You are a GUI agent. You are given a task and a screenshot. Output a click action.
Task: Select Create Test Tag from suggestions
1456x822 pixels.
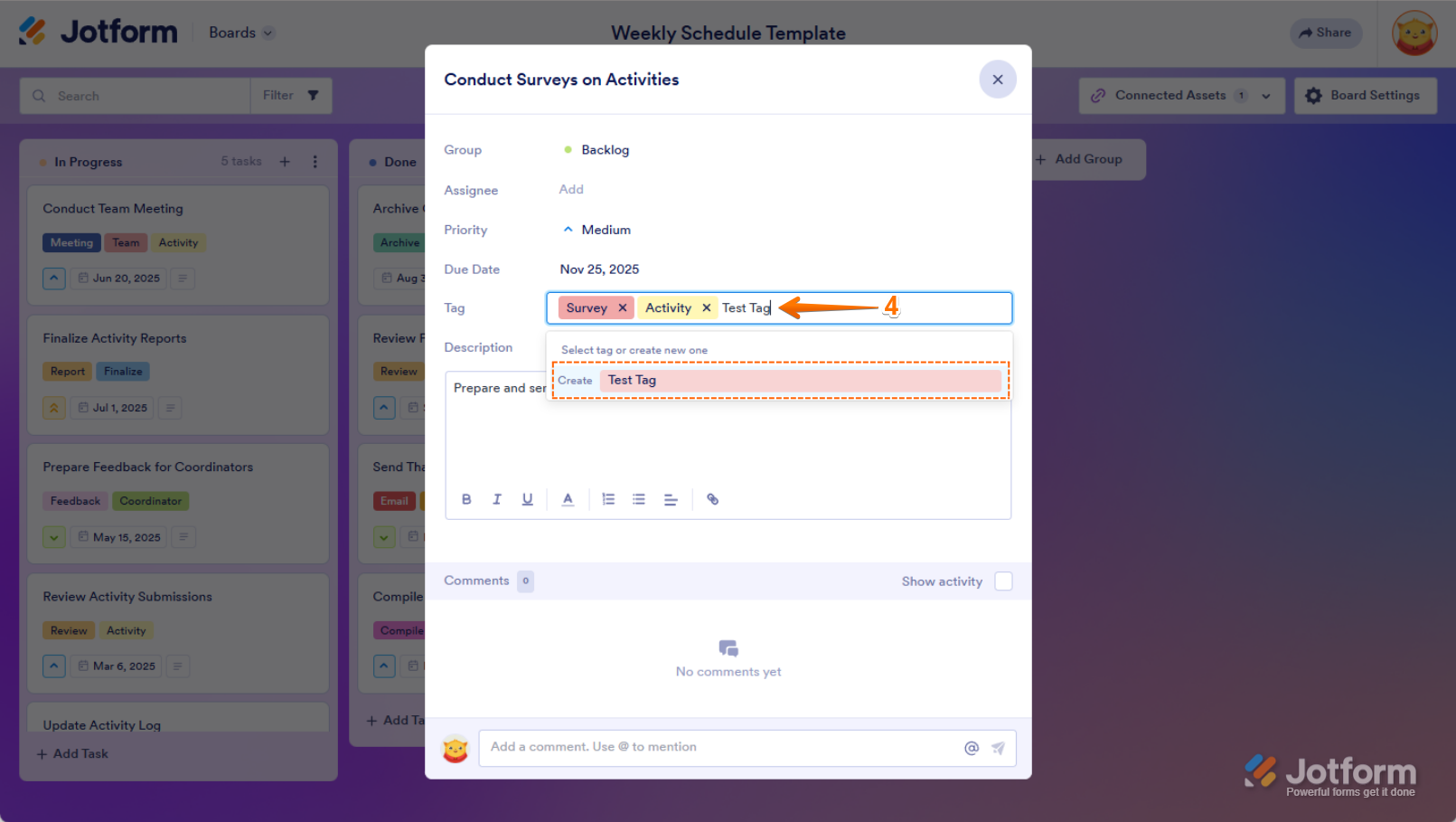[x=779, y=380]
